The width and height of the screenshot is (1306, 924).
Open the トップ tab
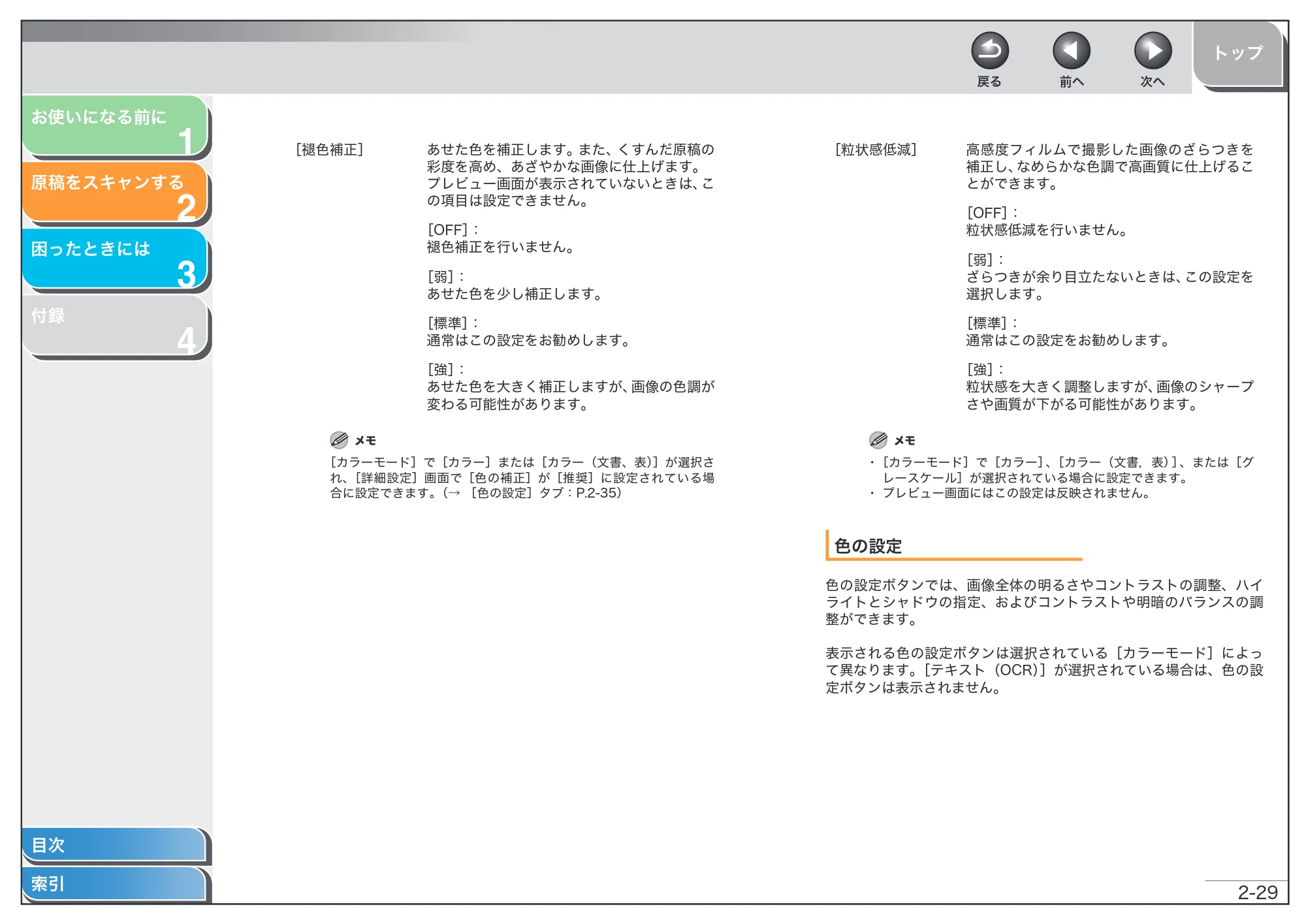pyautogui.click(x=1237, y=54)
